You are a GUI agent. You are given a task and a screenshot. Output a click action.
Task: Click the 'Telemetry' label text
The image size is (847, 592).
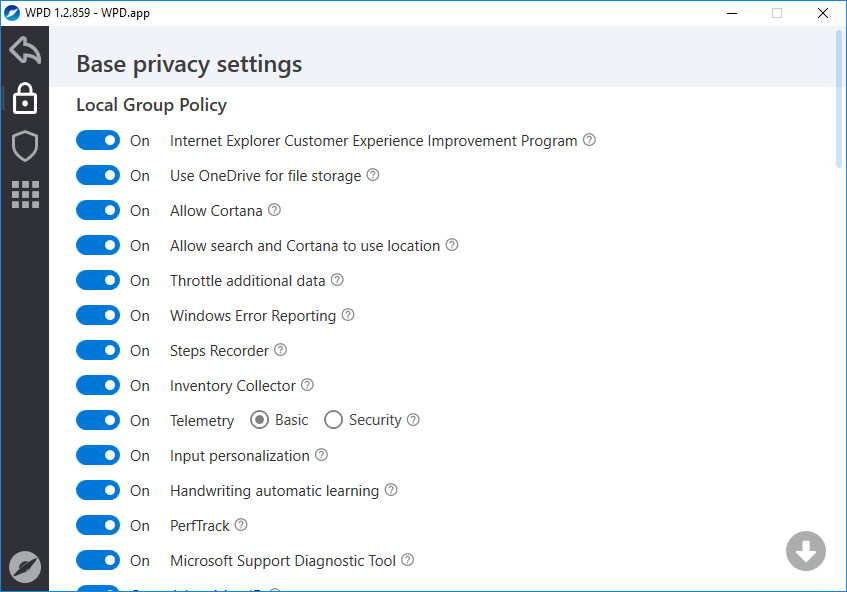pos(202,421)
